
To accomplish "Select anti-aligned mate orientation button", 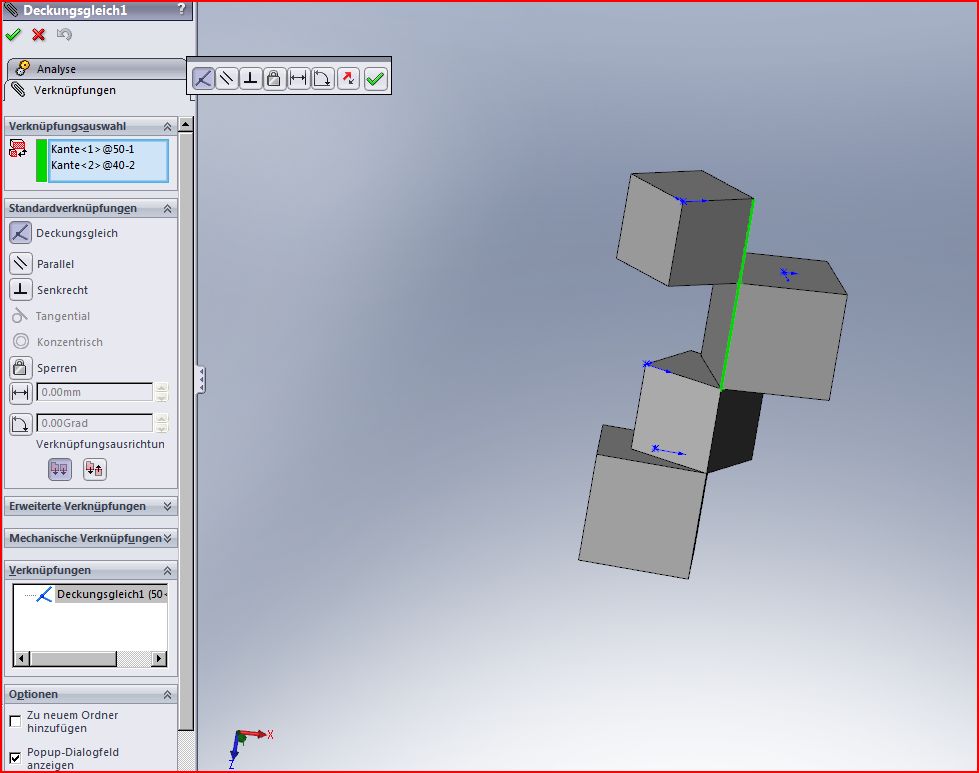I will click(x=95, y=469).
